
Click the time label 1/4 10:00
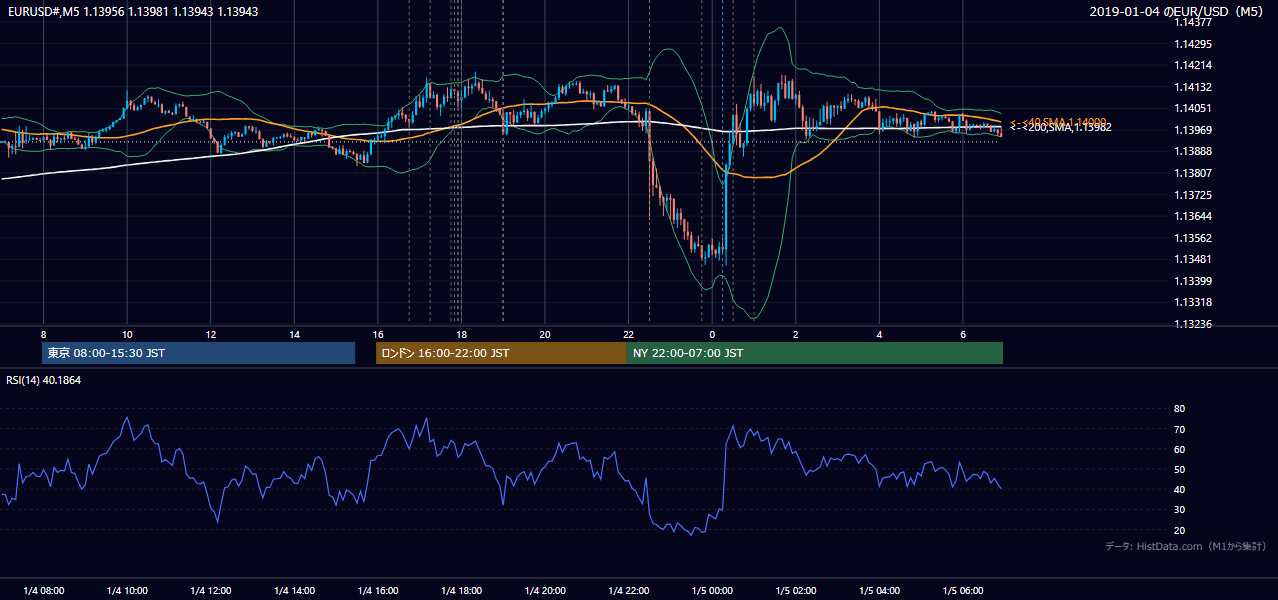coord(127,591)
